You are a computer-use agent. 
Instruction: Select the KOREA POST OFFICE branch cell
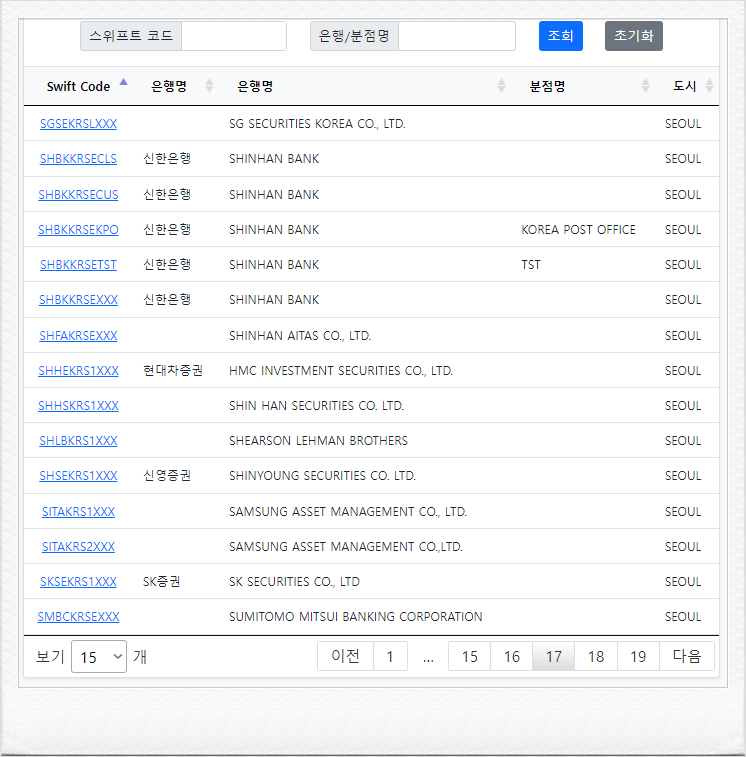click(x=578, y=230)
